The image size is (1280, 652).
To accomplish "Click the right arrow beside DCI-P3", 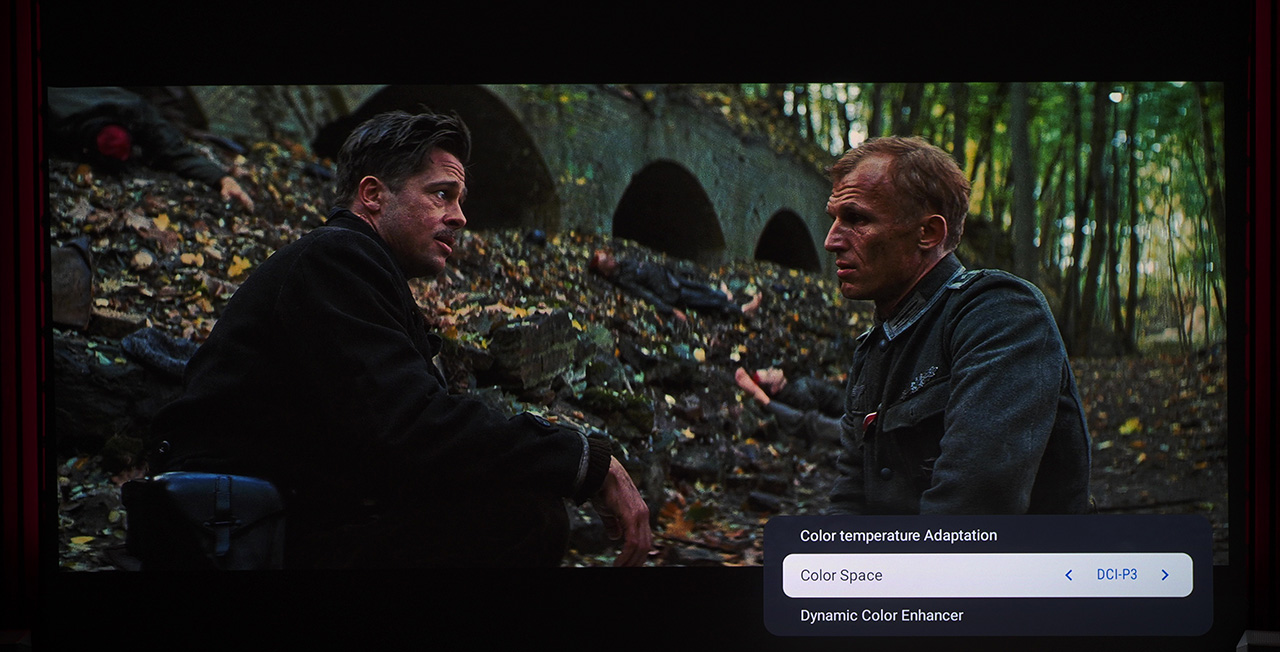I will click(x=1165, y=575).
